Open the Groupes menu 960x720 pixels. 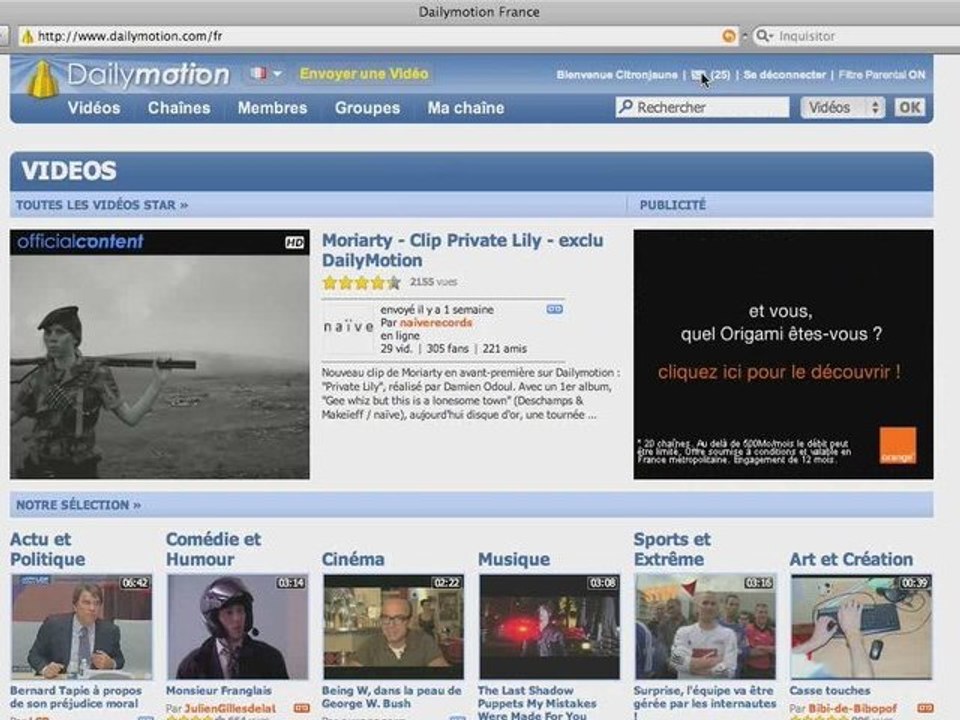367,108
